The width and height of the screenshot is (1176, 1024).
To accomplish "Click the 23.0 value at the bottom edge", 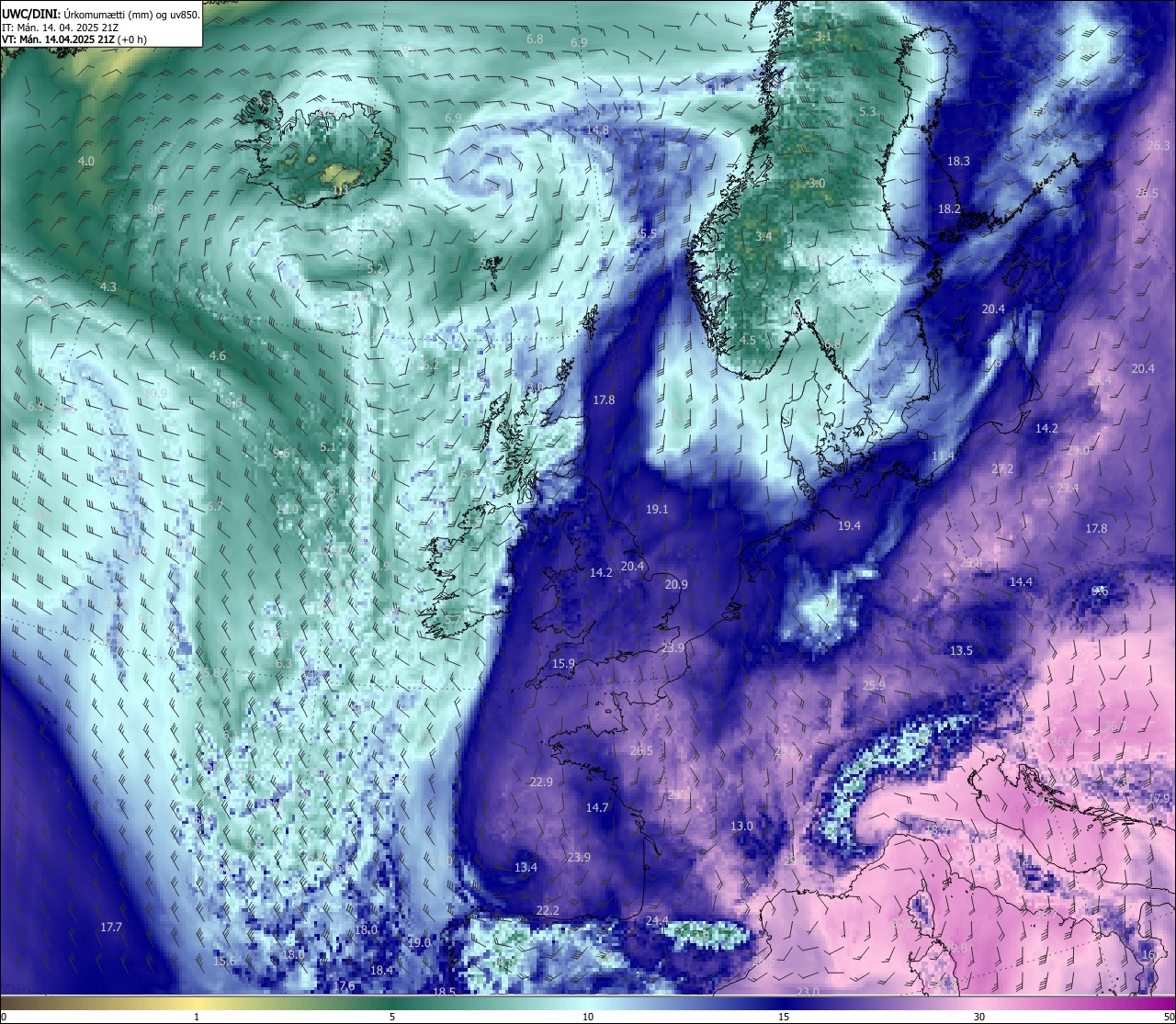I will click(x=808, y=992).
